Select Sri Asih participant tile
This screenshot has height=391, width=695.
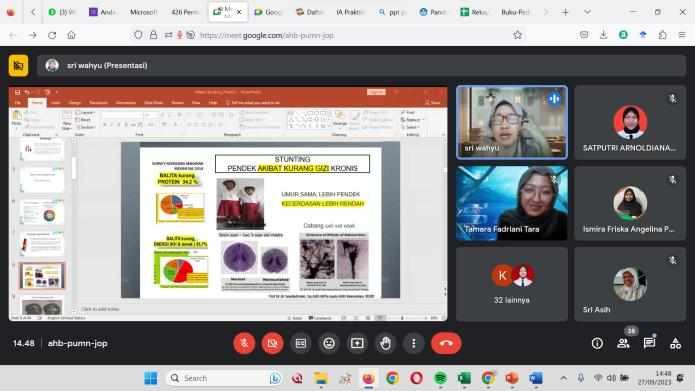630,284
